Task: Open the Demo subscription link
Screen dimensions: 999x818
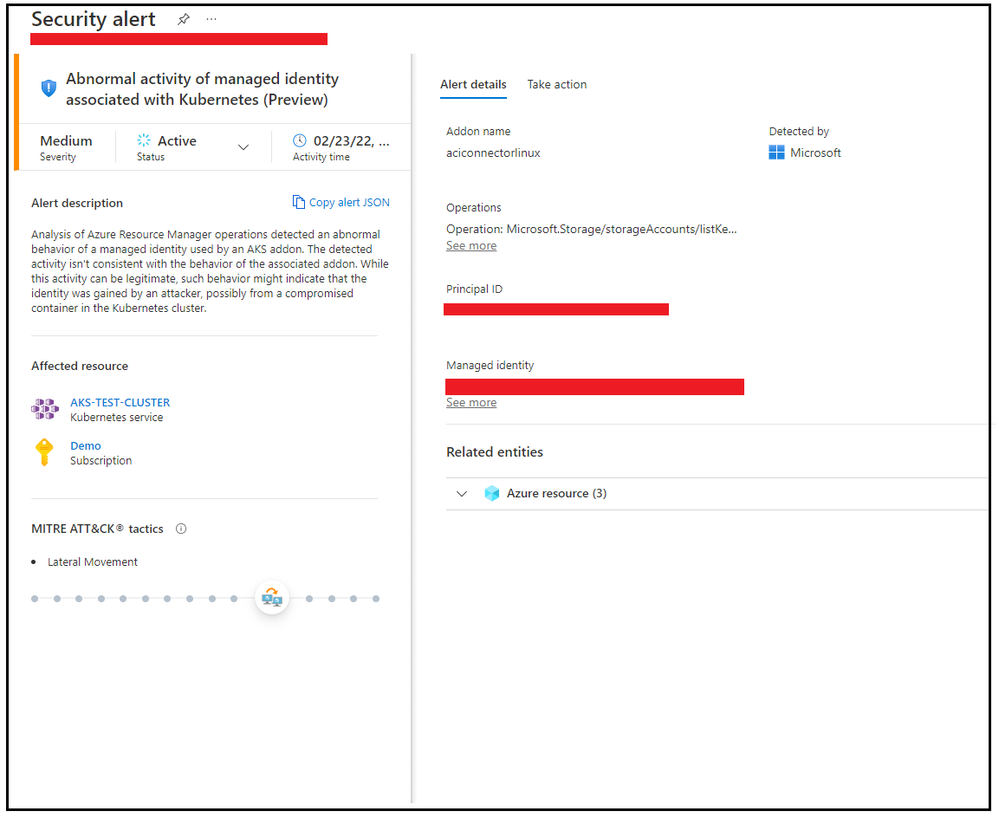Action: [85, 446]
